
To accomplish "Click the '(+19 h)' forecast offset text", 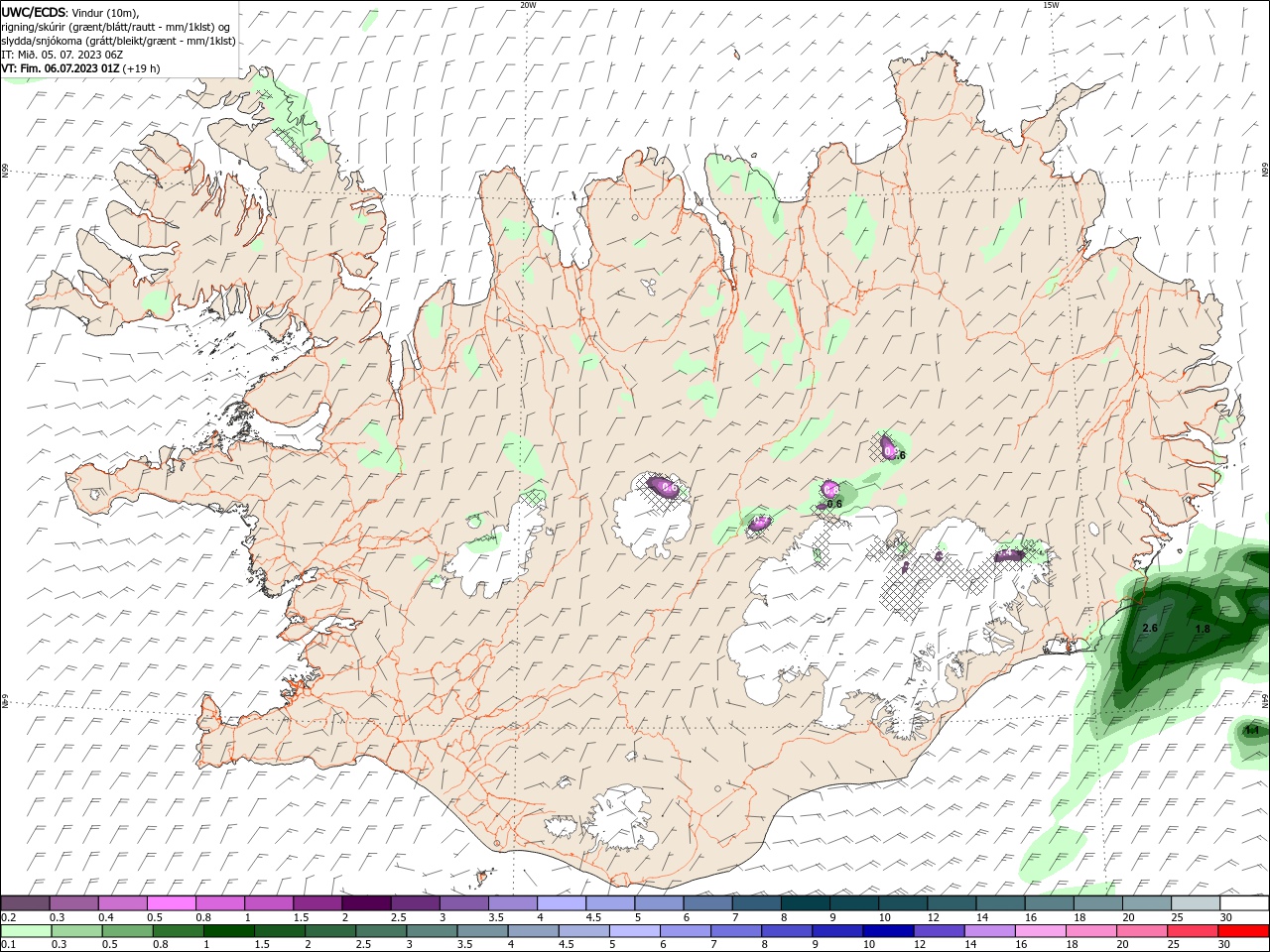I will pos(142,68).
